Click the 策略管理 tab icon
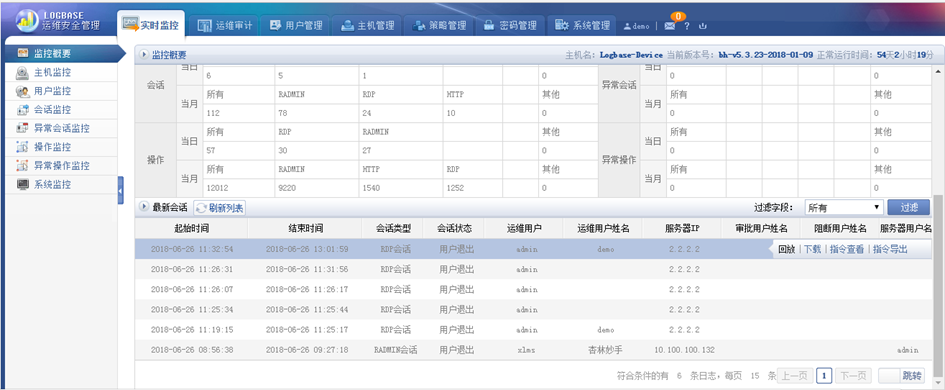945x390 pixels. pos(419,25)
